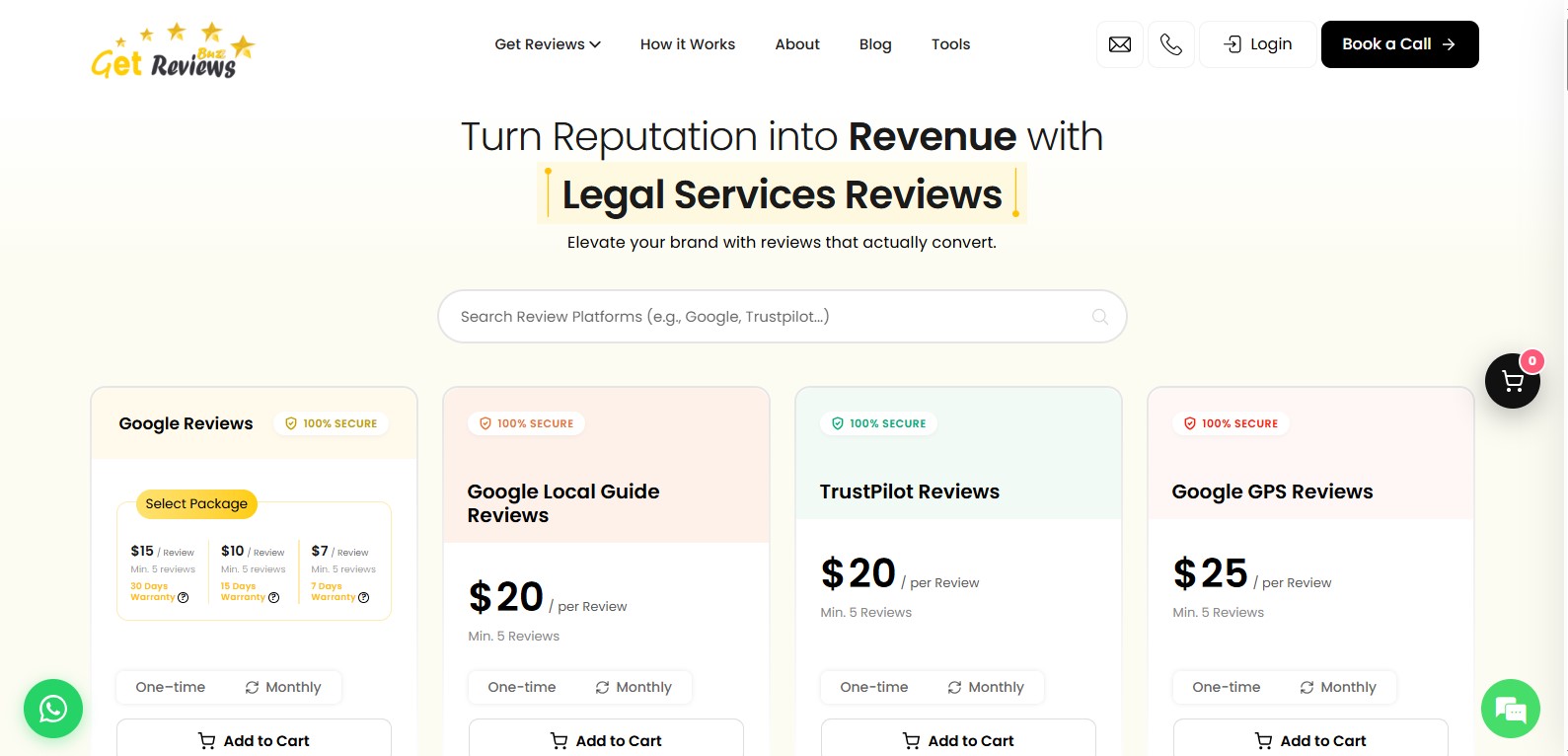The height and width of the screenshot is (756, 1568).
Task: Click the Google Reviews card title
Action: click(186, 423)
